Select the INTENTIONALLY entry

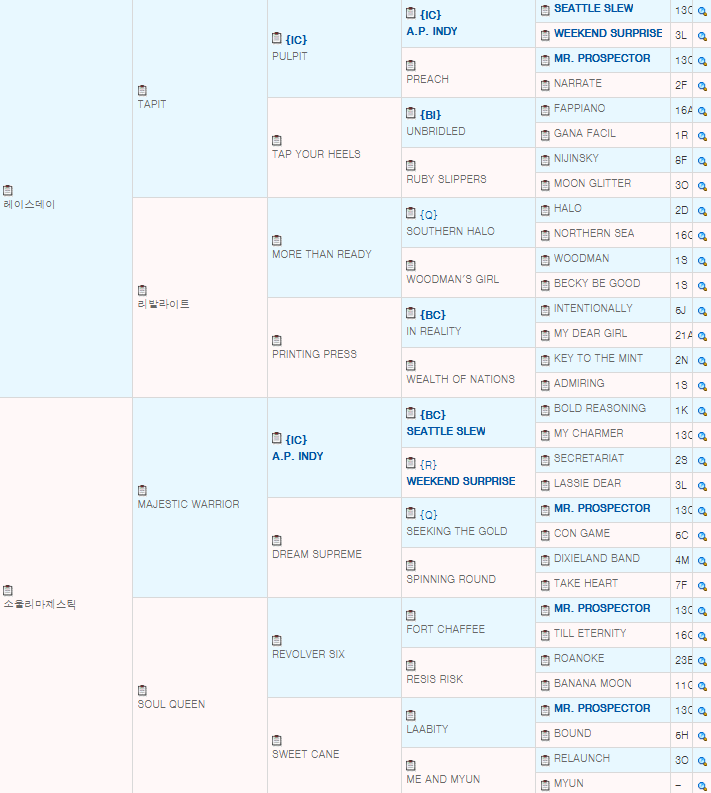click(x=593, y=309)
